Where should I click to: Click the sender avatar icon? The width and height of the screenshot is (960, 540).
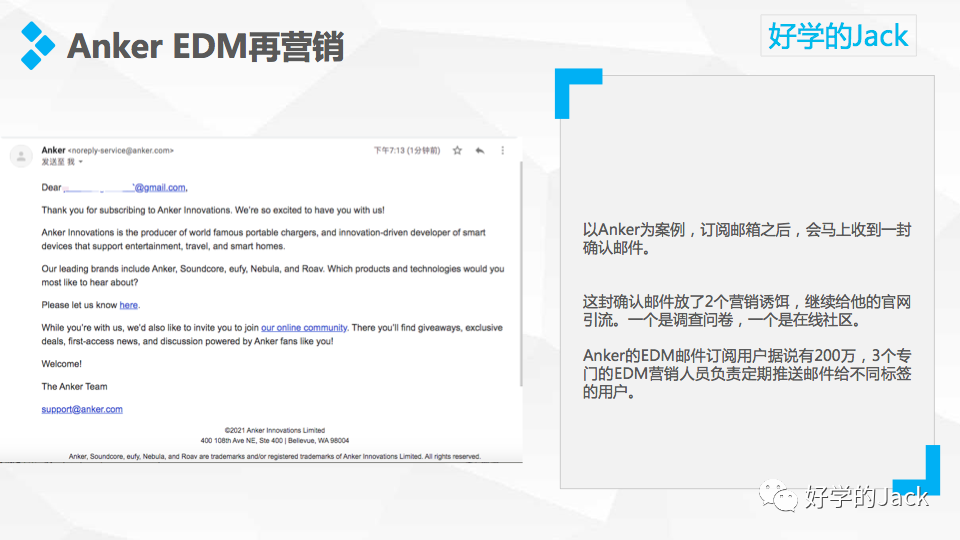(21, 156)
